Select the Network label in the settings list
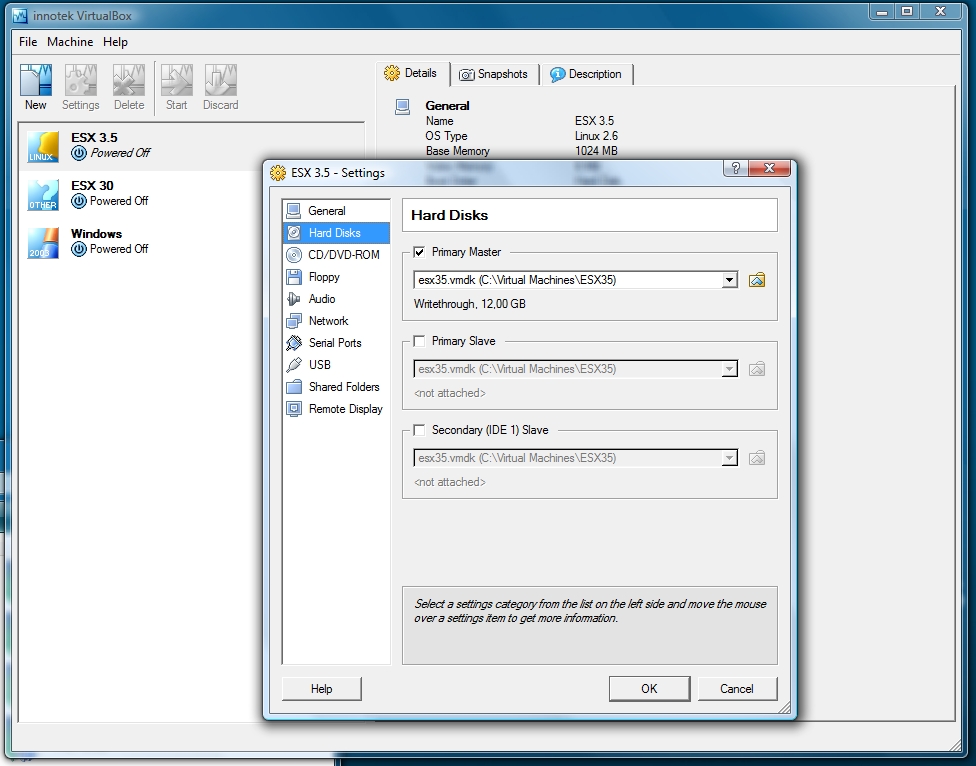Image resolution: width=976 pixels, height=766 pixels. point(329,321)
